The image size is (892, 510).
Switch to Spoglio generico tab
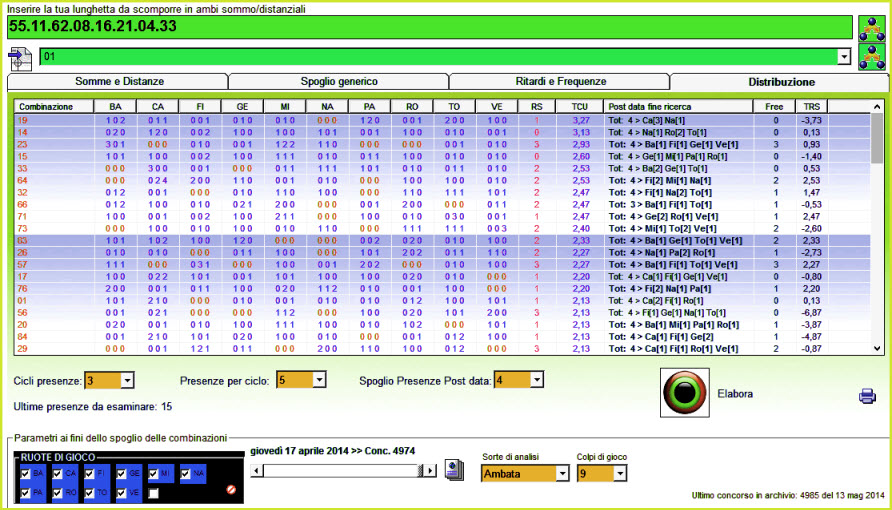coord(339,82)
